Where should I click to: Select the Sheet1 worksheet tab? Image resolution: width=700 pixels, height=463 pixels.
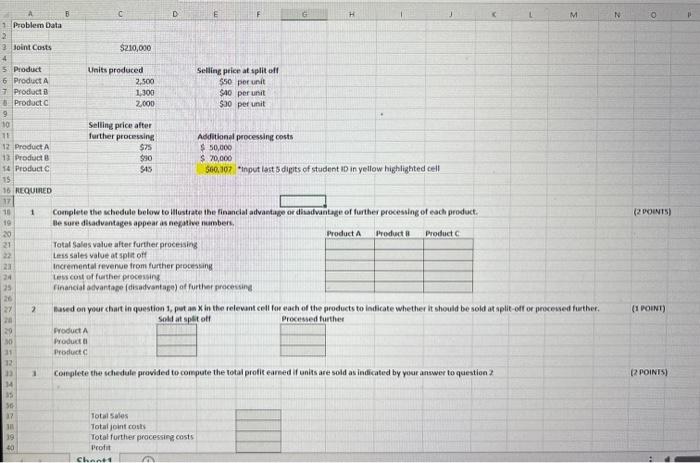coord(94,459)
